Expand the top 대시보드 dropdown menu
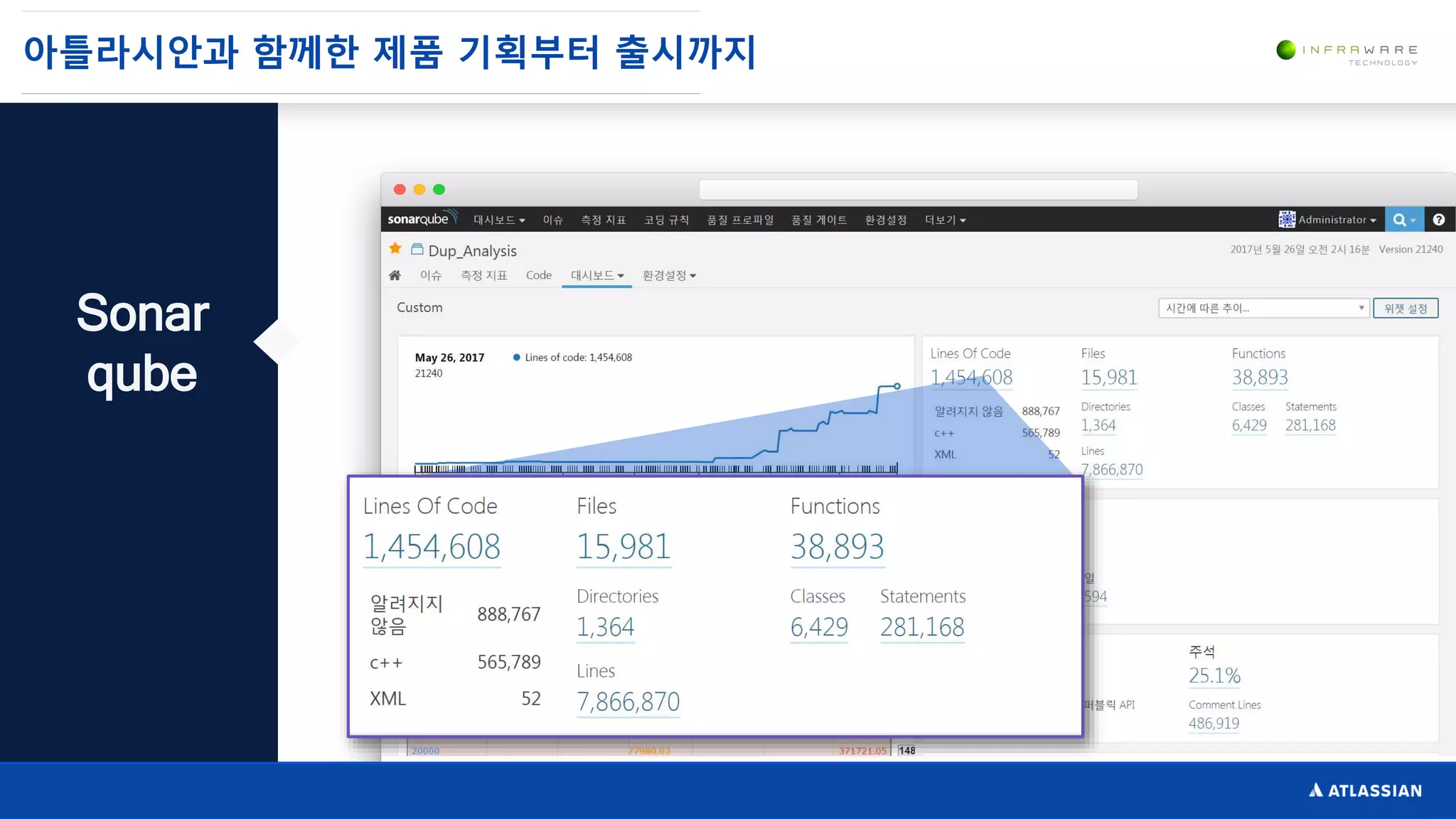The image size is (1456, 819). pos(499,220)
